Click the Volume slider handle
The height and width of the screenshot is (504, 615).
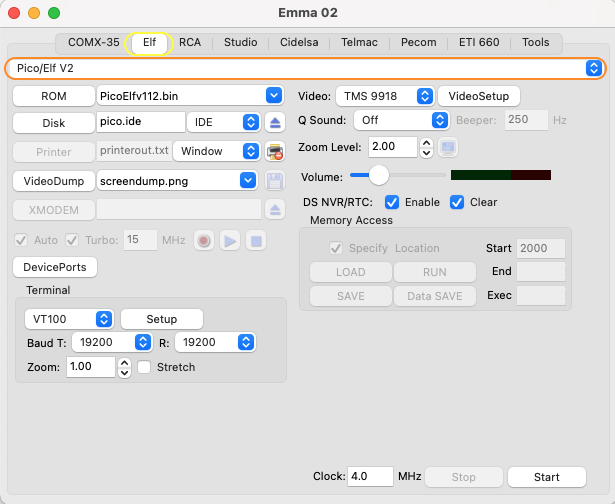378,175
